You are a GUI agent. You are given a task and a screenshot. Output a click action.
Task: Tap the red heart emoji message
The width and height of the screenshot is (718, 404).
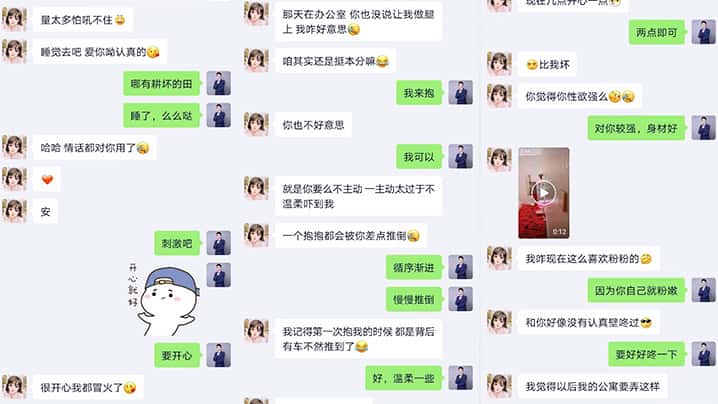pyautogui.click(x=47, y=180)
